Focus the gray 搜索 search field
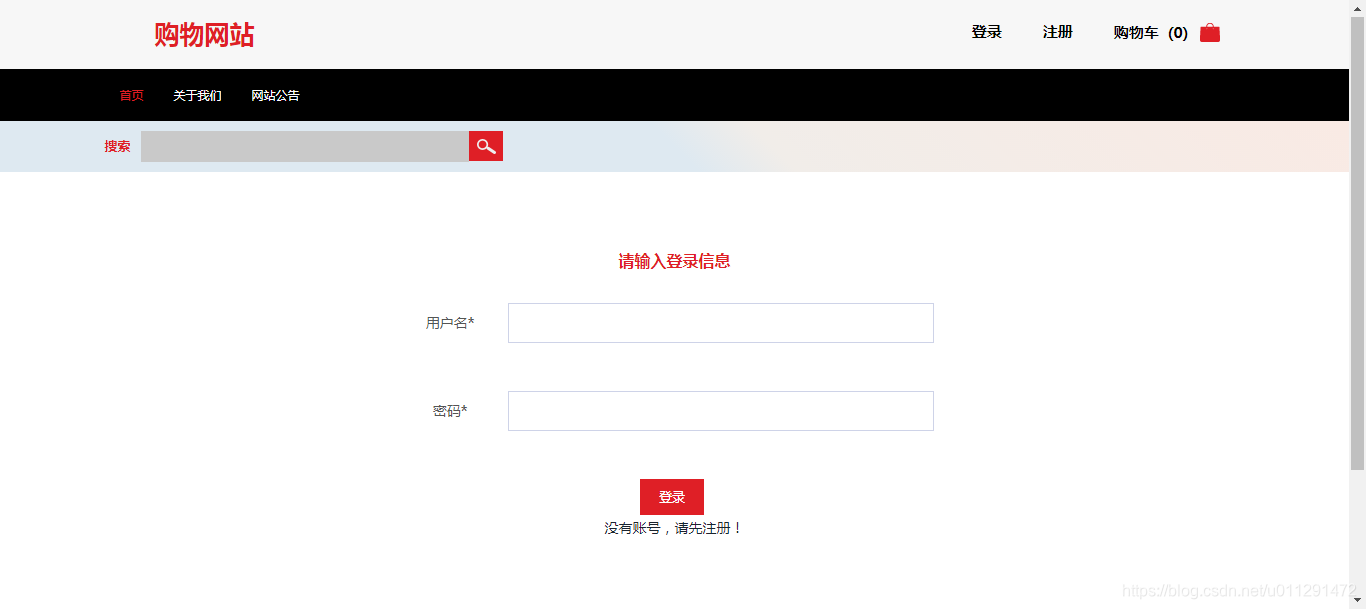Image resolution: width=1366 pixels, height=609 pixels. point(305,146)
